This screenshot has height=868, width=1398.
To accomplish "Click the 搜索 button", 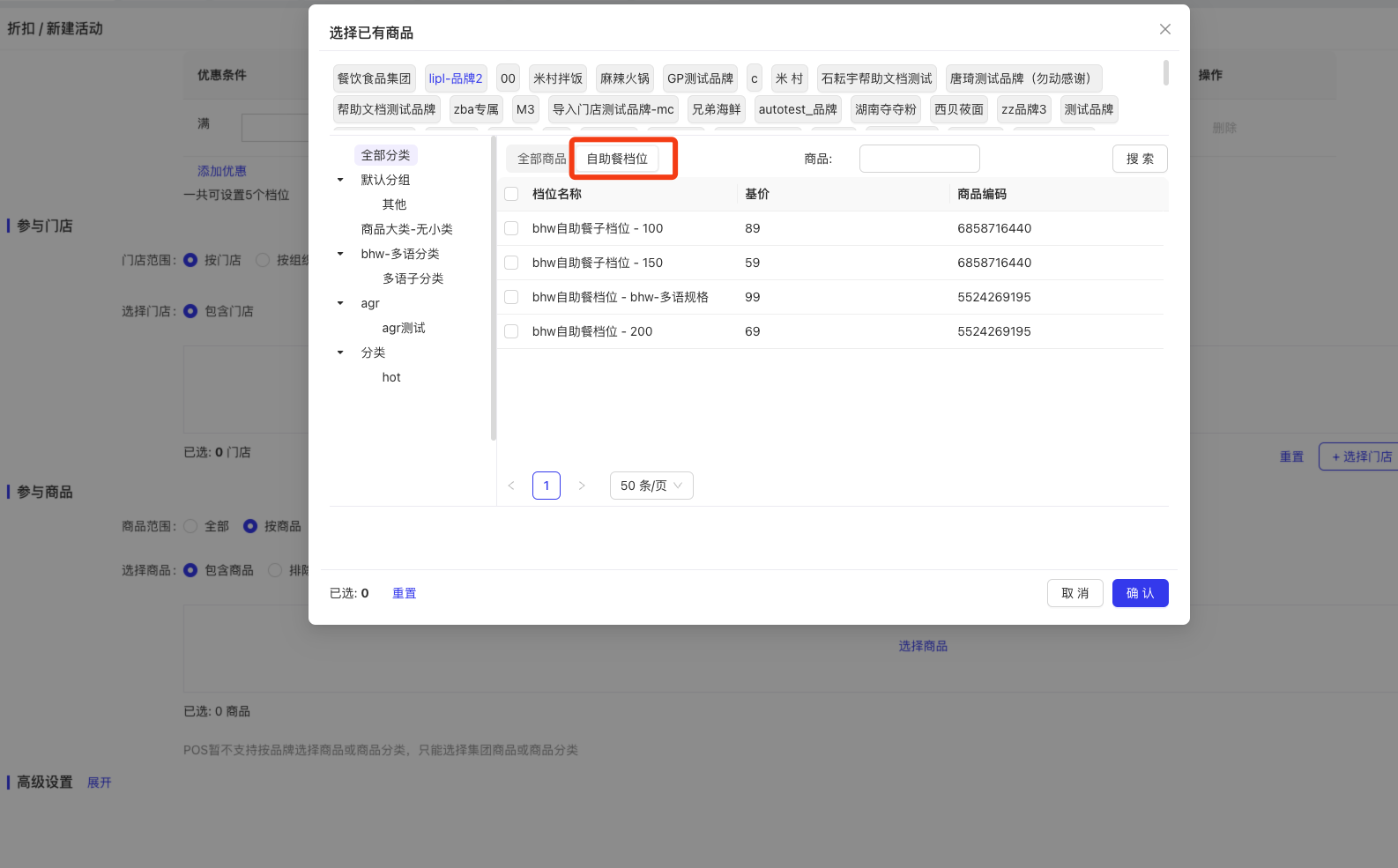I will pyautogui.click(x=1139, y=159).
